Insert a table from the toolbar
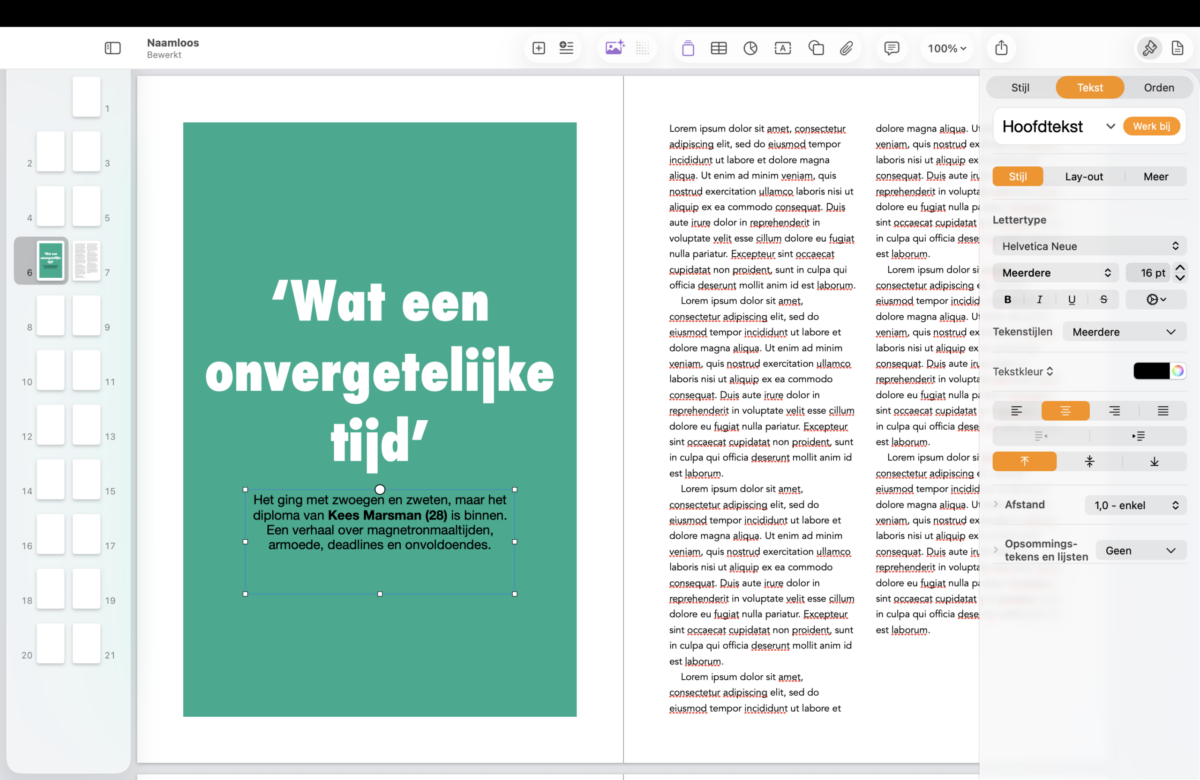Viewport: 1200px width, 780px height. 719,48
